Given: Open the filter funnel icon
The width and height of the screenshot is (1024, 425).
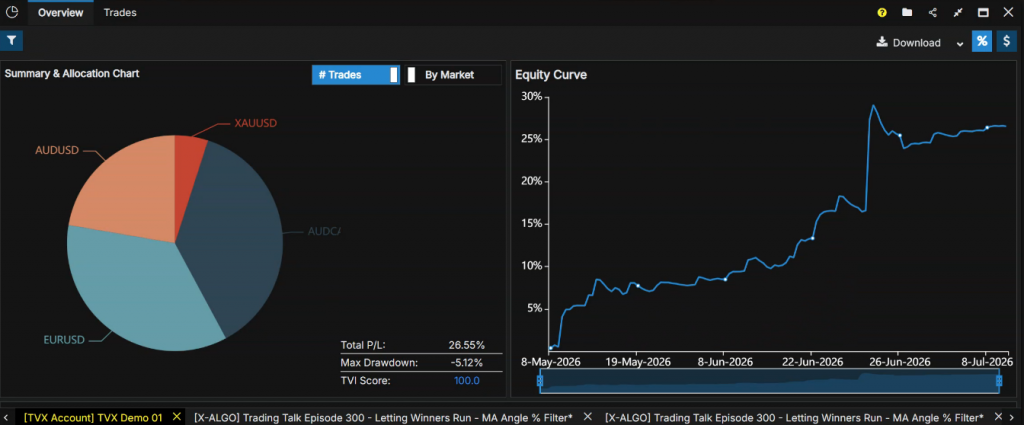Looking at the screenshot, I should click(11, 40).
